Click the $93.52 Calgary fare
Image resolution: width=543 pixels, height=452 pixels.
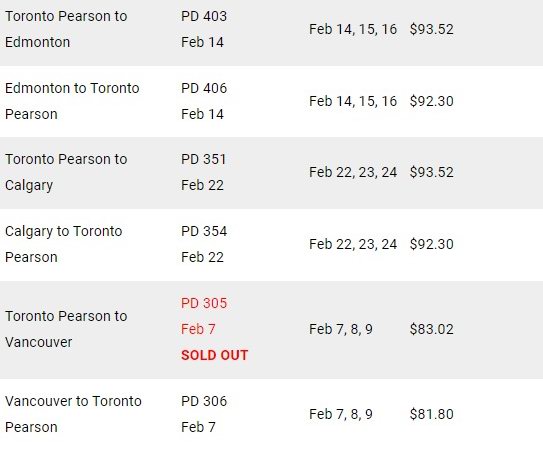click(x=431, y=172)
